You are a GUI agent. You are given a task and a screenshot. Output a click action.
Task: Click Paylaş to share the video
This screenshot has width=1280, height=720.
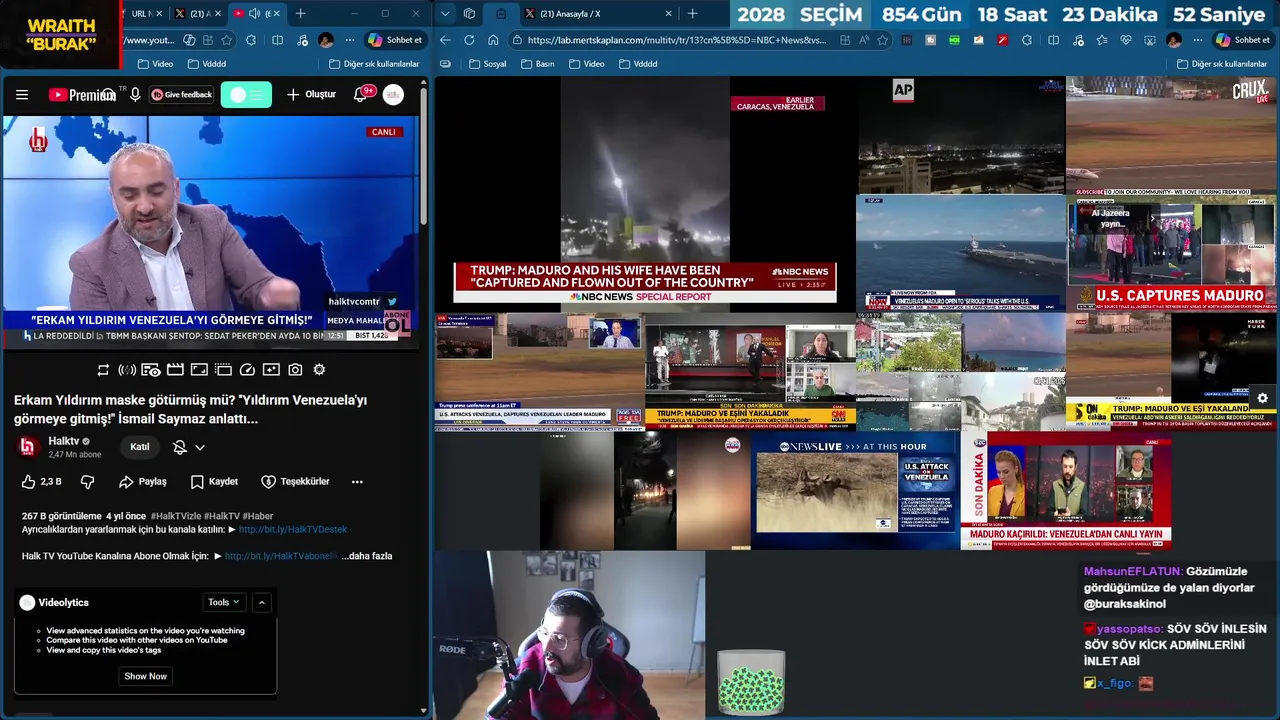pyautogui.click(x=143, y=481)
